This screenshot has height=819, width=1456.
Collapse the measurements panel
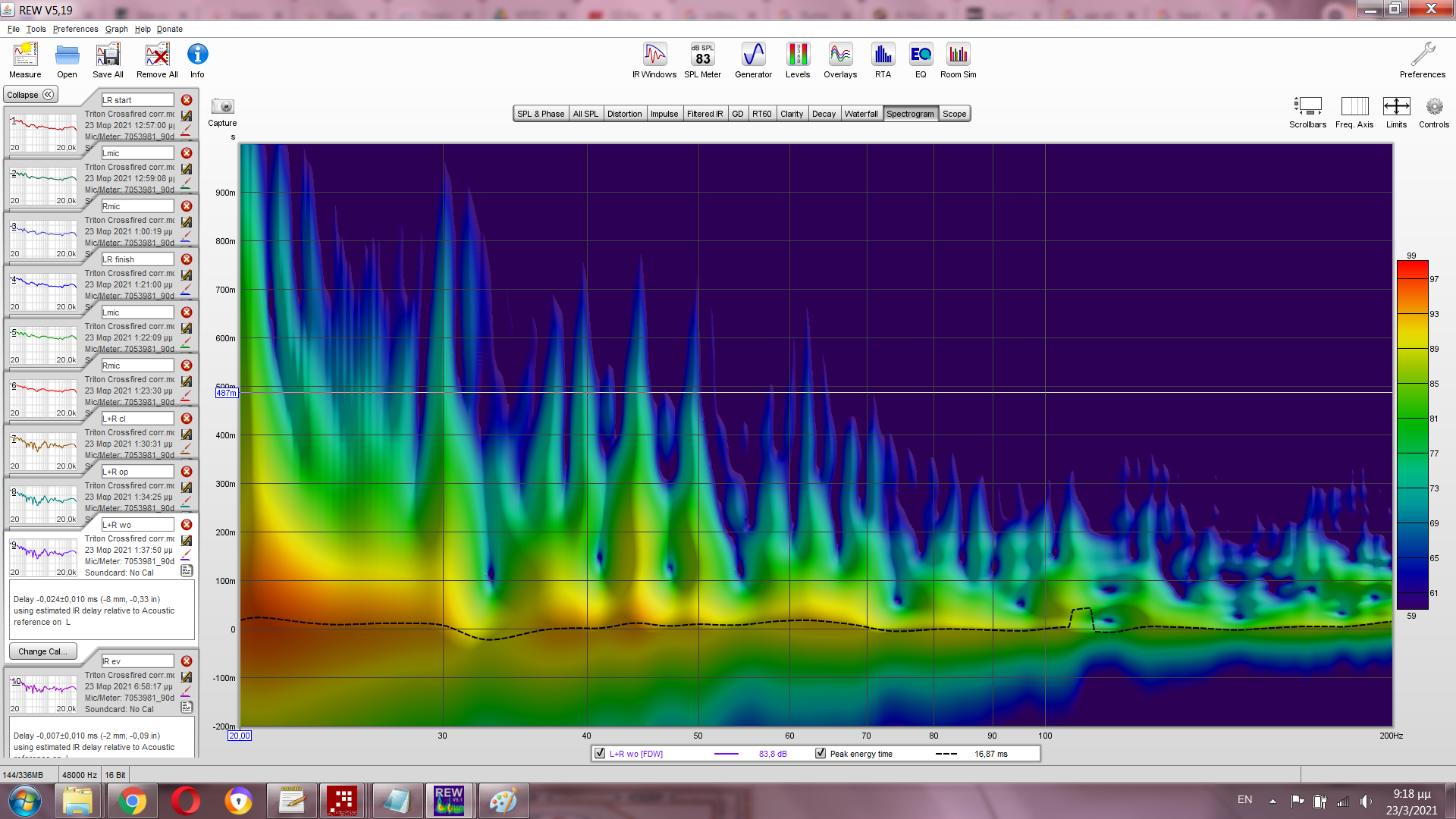[x=30, y=95]
